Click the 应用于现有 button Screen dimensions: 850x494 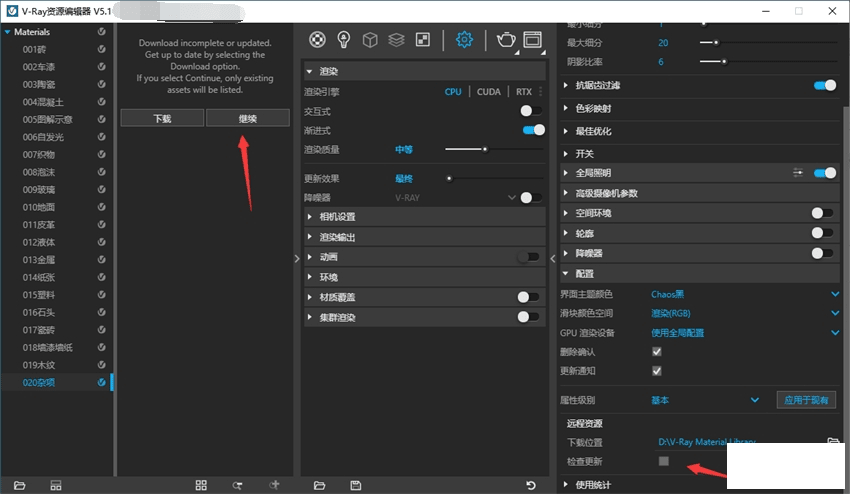tap(806, 400)
